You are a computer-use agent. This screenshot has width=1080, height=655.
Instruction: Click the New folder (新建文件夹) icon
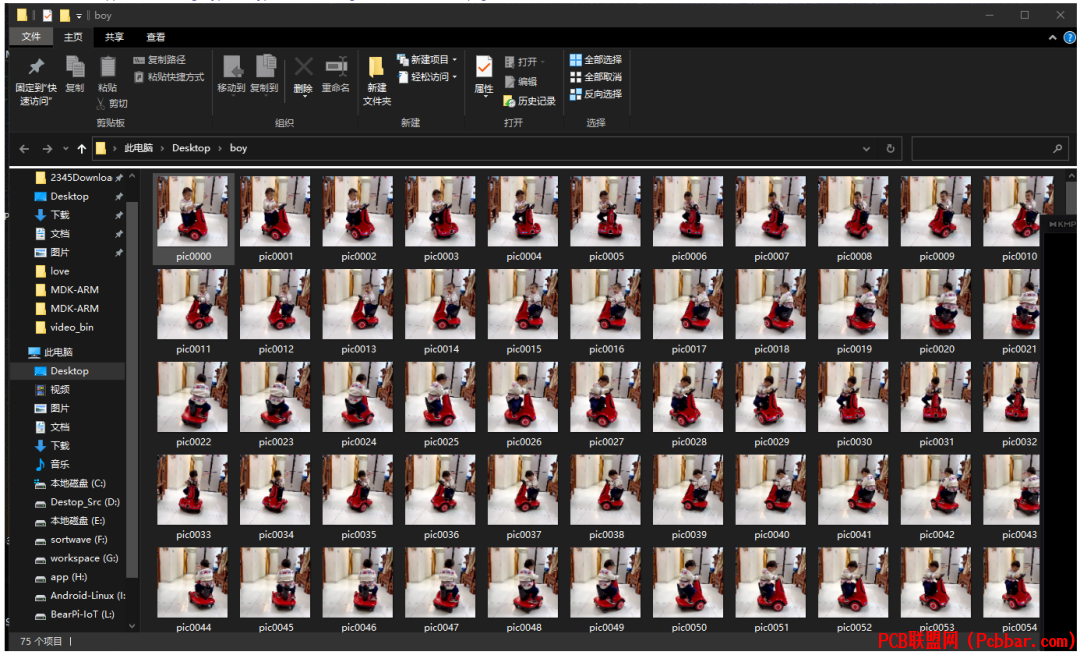click(x=376, y=67)
